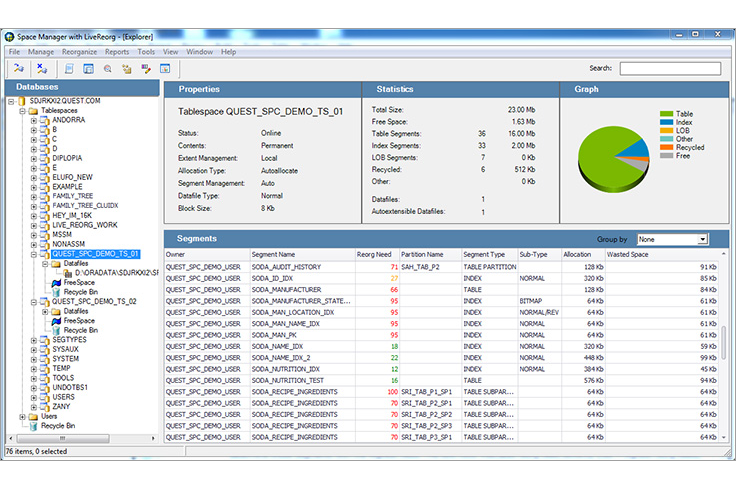The width and height of the screenshot is (736, 489).
Task: Open the View menu
Action: tap(170, 52)
